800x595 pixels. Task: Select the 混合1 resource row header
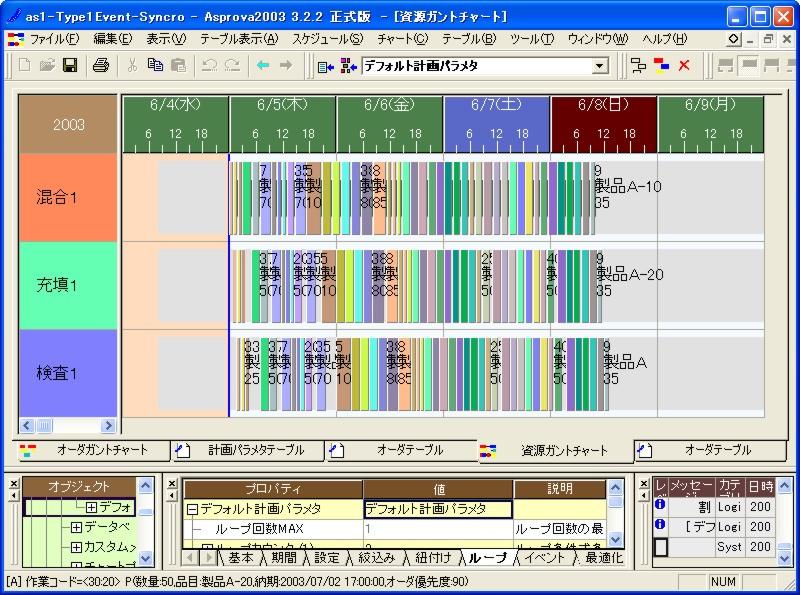pos(68,197)
